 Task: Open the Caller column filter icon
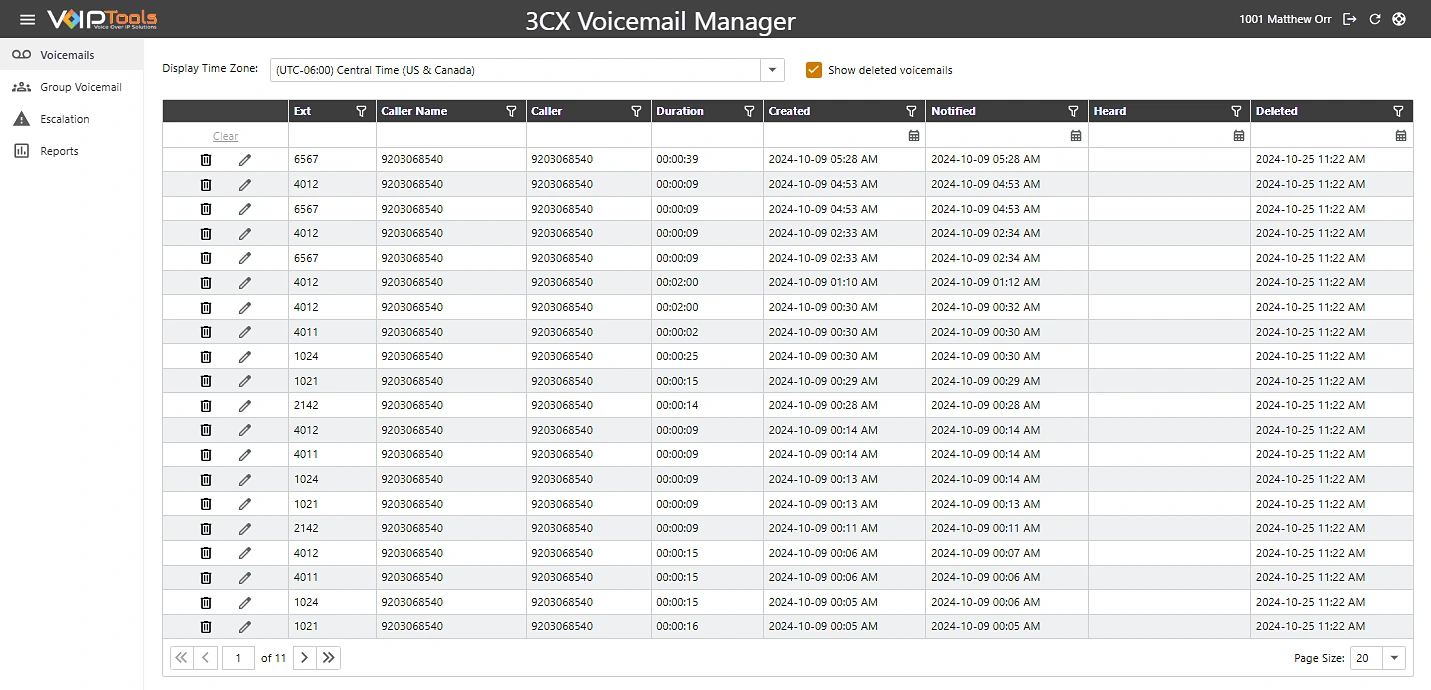(x=636, y=111)
